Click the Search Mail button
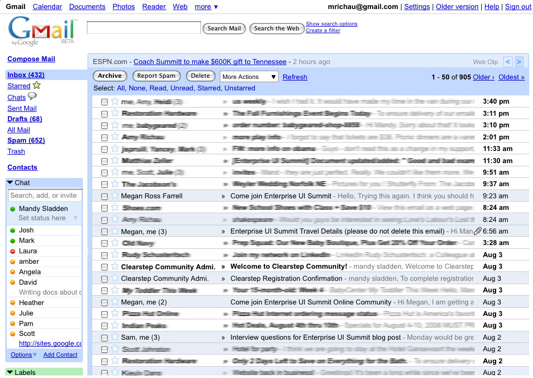Image resolution: width=533 pixels, height=378 pixels. [224, 29]
